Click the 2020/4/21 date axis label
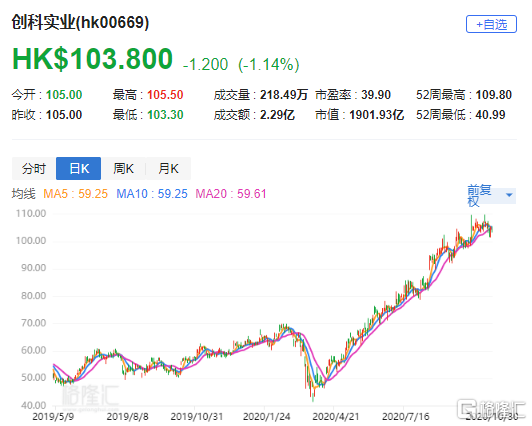 pyautogui.click(x=336, y=417)
